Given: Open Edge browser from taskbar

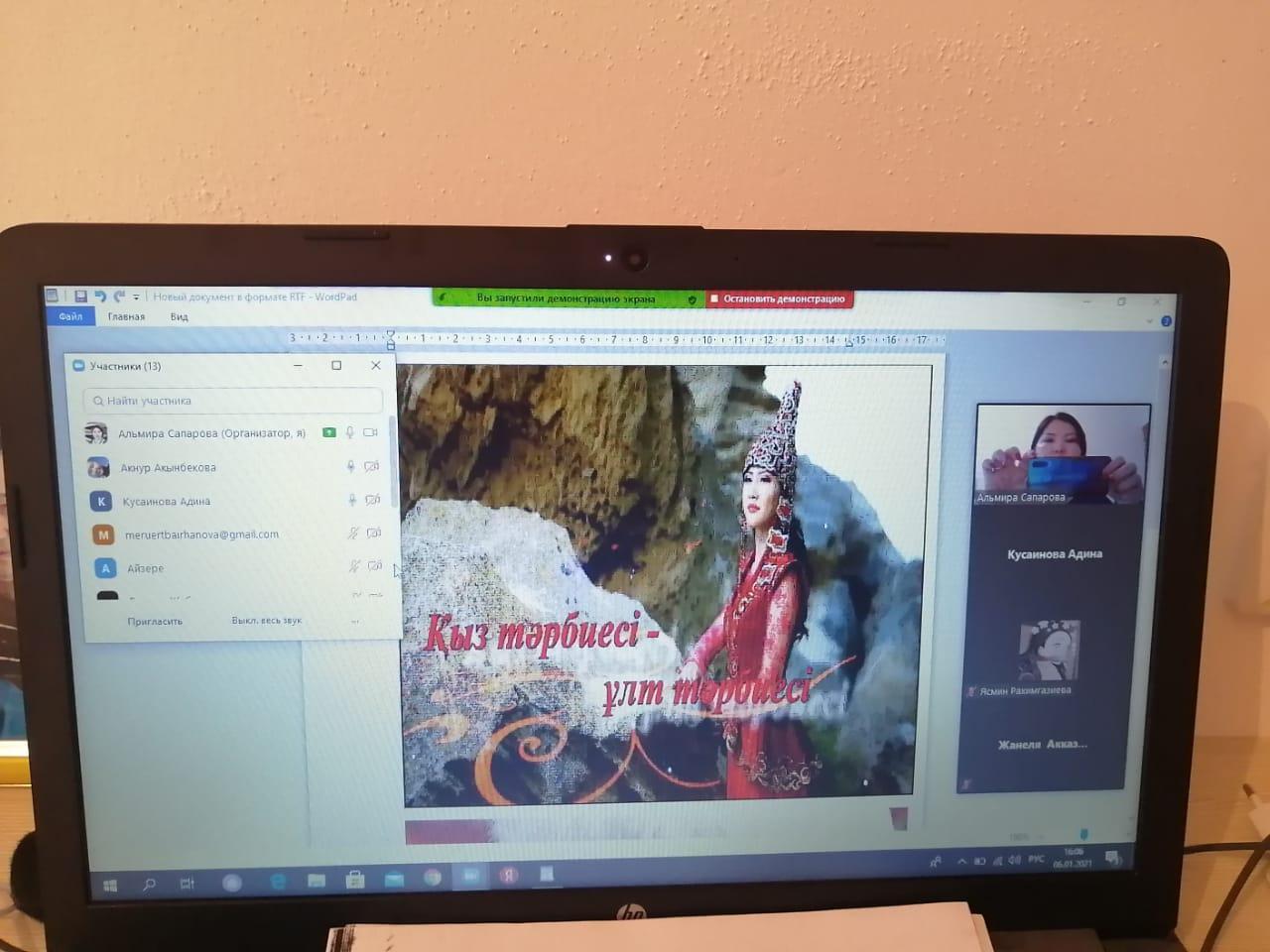Looking at the screenshot, I should coord(278,882).
